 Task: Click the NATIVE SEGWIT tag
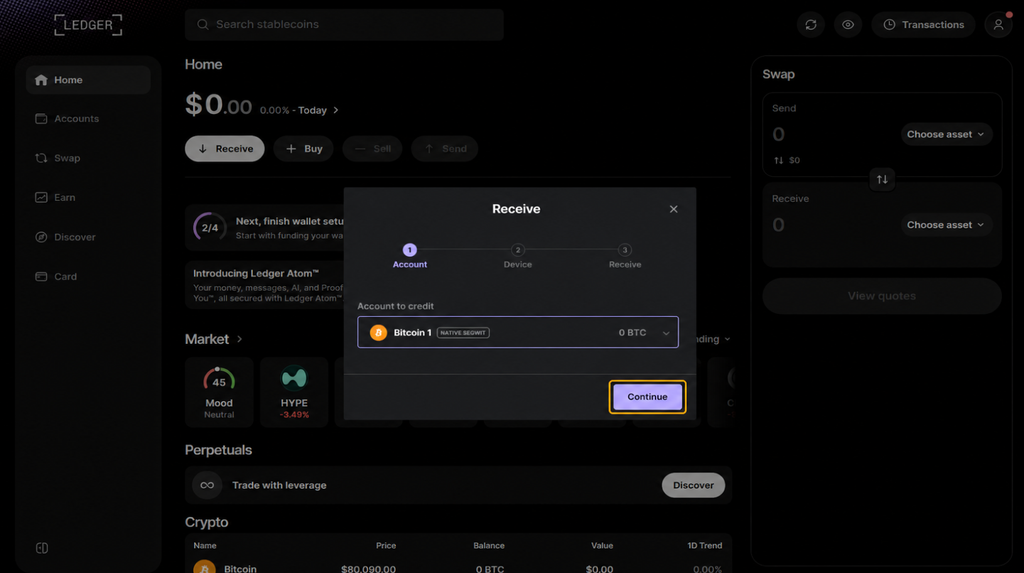[463, 333]
